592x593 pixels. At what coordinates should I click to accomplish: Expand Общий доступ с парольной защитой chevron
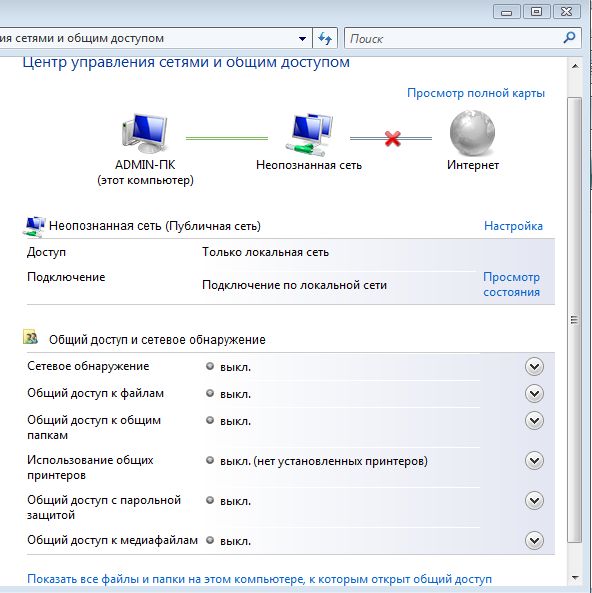[x=534, y=501]
